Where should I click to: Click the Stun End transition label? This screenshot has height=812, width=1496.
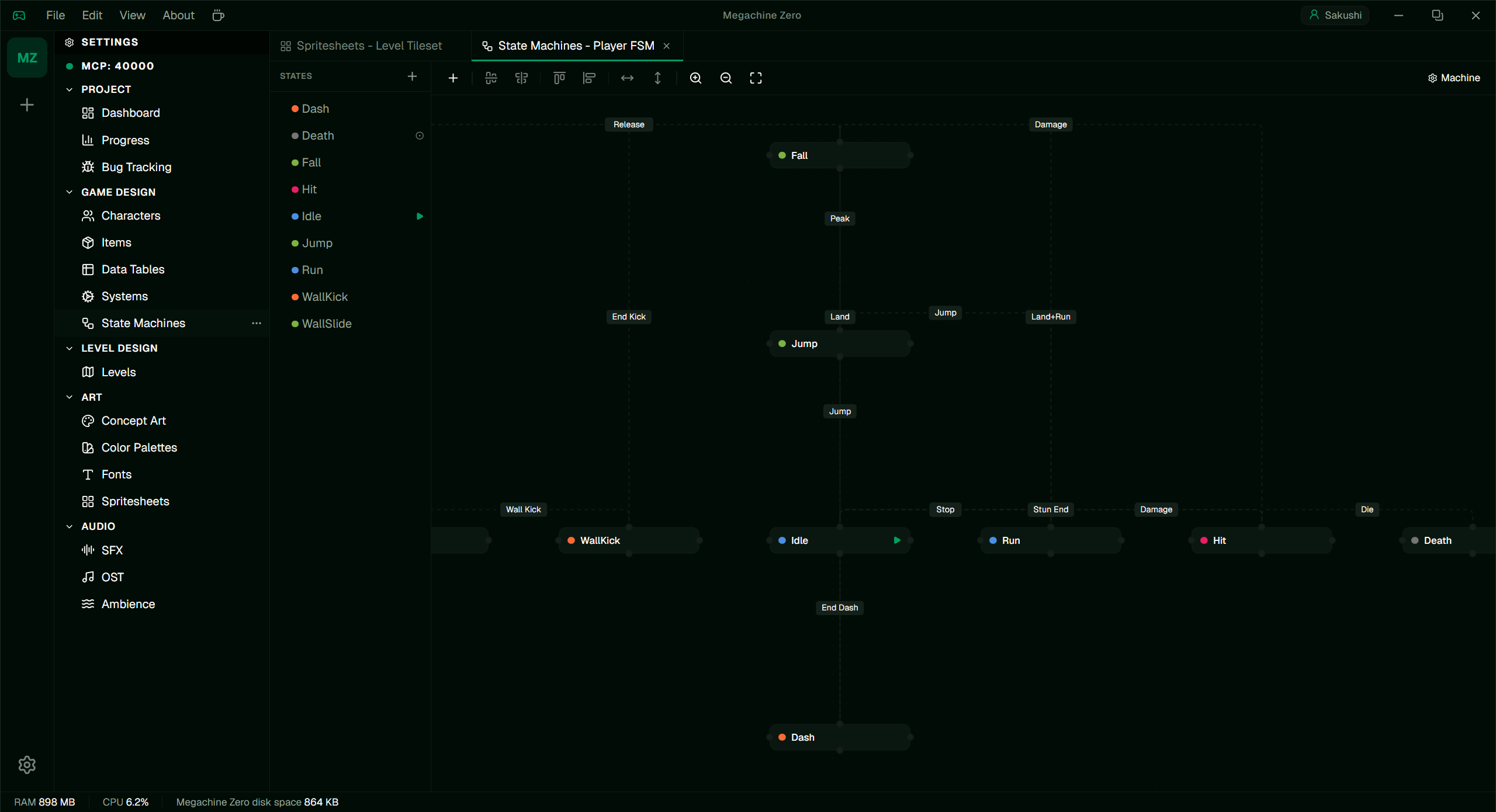(1051, 509)
